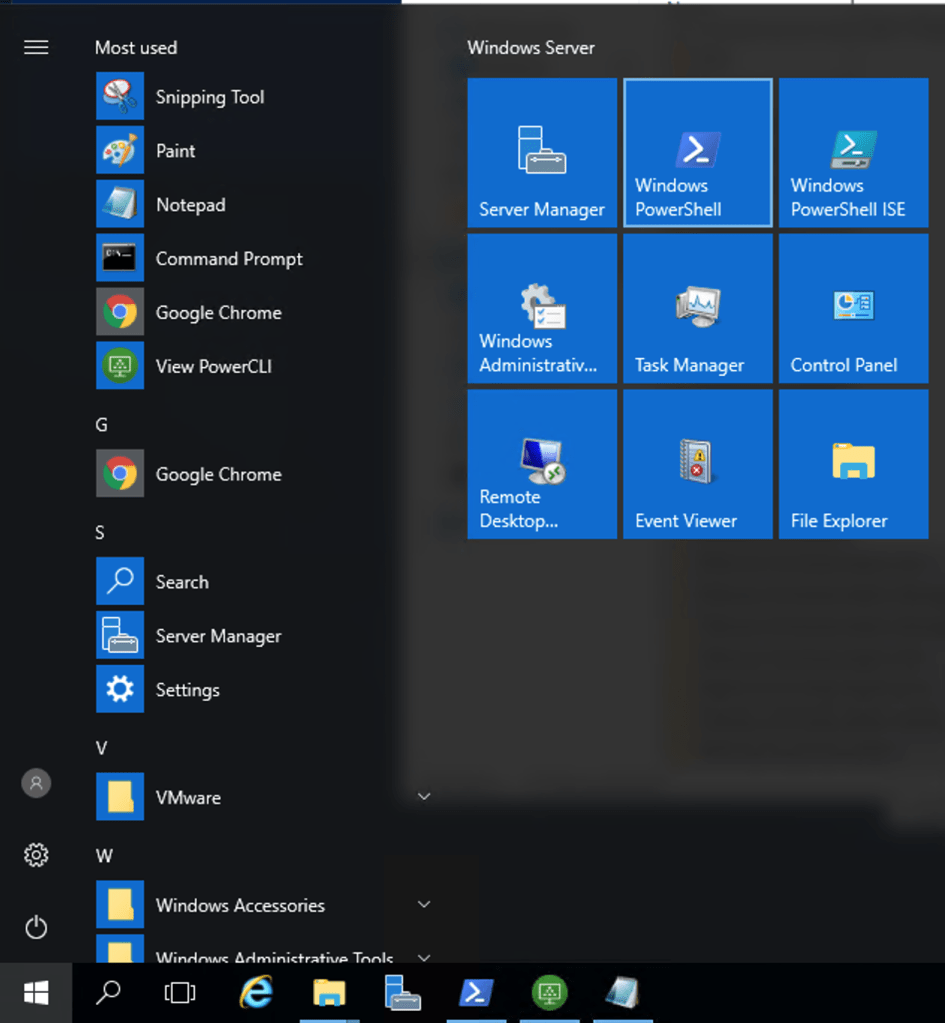The height and width of the screenshot is (1023, 945).
Task: Open the Windows PowerShell tile
Action: pos(697,153)
